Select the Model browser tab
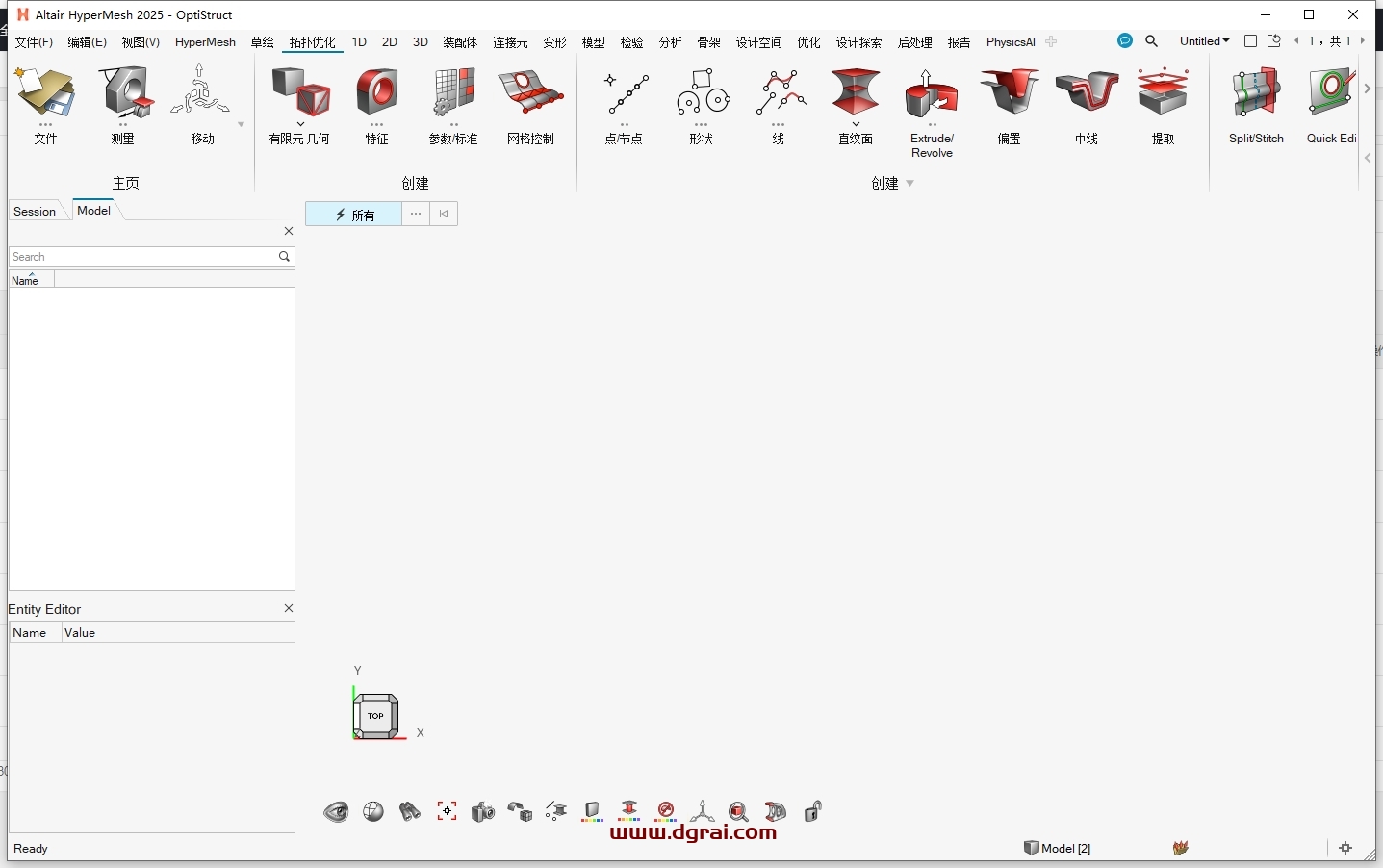The width and height of the screenshot is (1383, 868). point(93,210)
